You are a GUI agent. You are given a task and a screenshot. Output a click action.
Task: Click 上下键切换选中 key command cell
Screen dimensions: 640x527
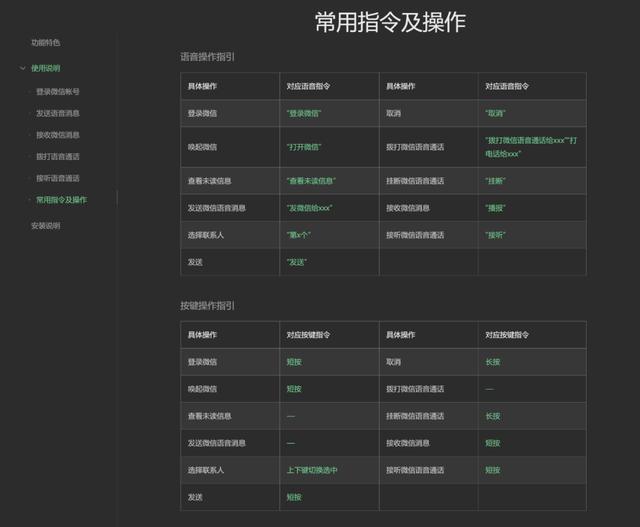(x=312, y=470)
